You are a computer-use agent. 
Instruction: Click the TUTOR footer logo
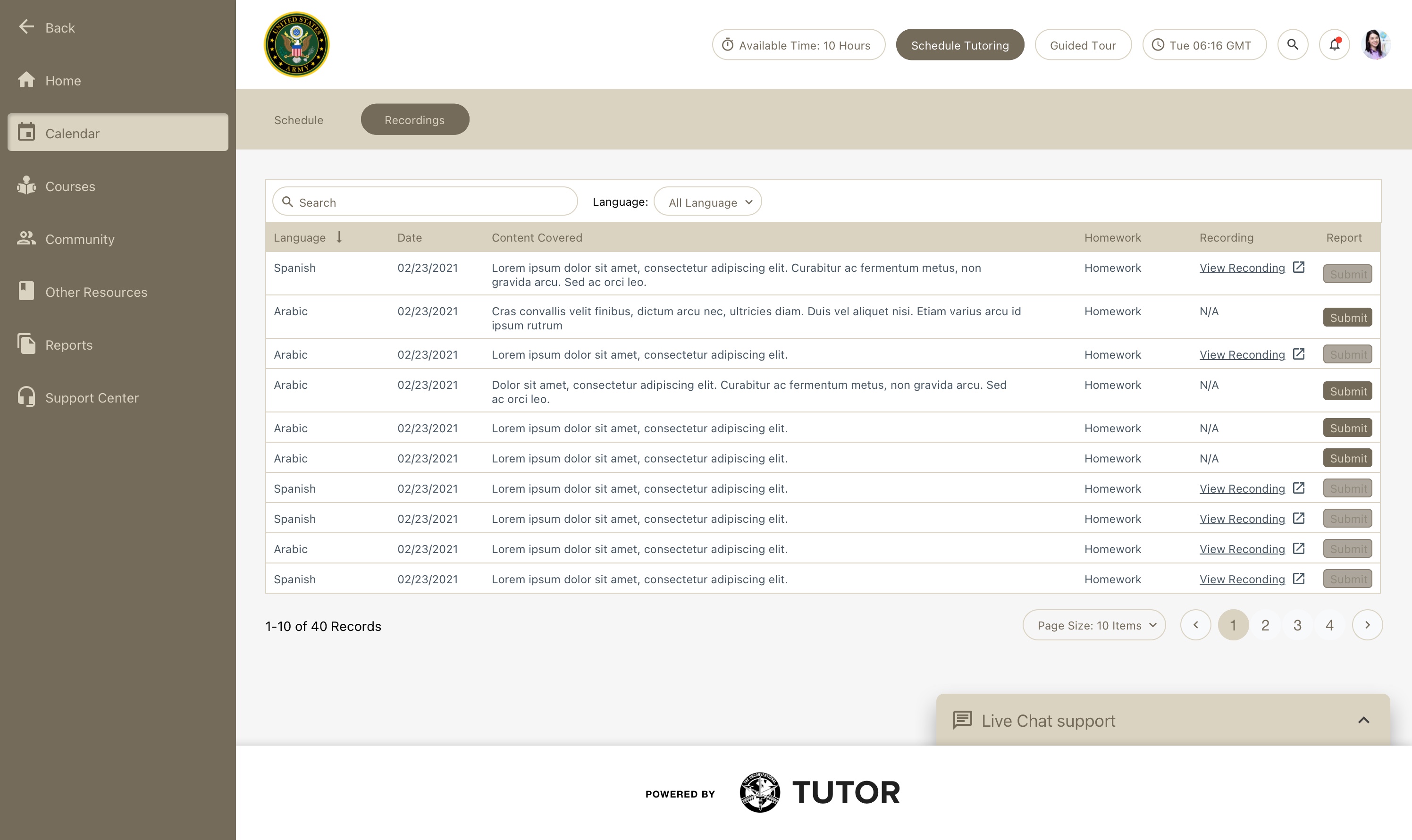[x=819, y=792]
